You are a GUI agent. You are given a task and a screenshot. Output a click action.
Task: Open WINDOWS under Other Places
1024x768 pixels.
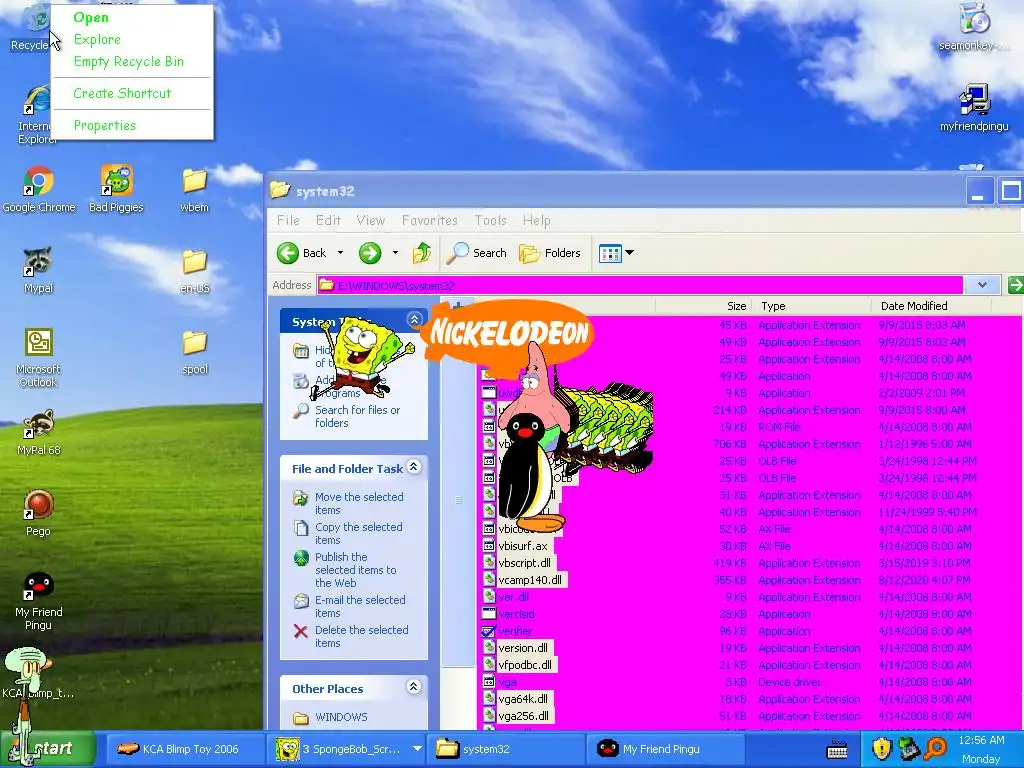[x=341, y=717]
